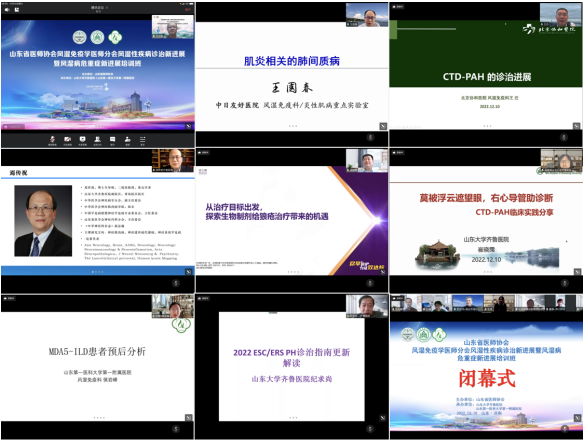Screen dimensions: 584x440
Task: Click top-left status badge in MDA5-ILD panel
Action: click(9, 298)
